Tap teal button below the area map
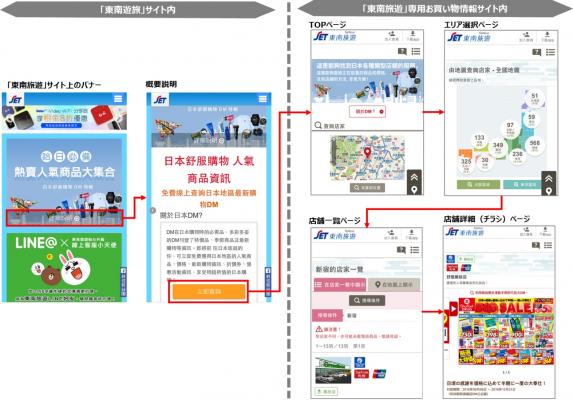The width and height of the screenshot is (573, 400). click(524, 184)
